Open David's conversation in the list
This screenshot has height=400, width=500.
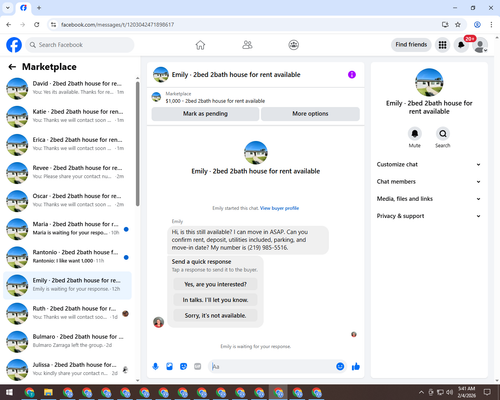coord(67,88)
